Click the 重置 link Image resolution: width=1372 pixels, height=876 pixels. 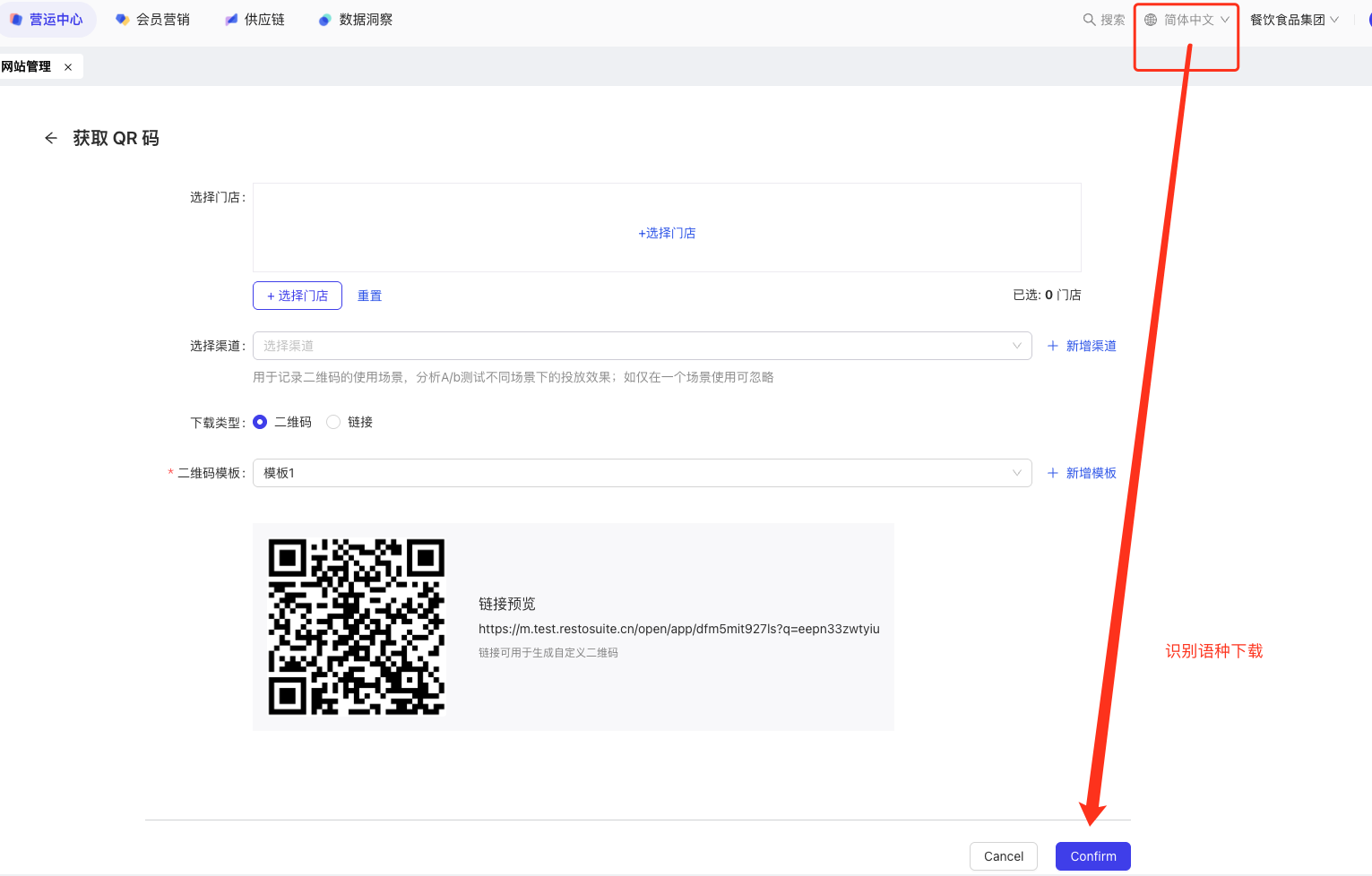[369, 296]
